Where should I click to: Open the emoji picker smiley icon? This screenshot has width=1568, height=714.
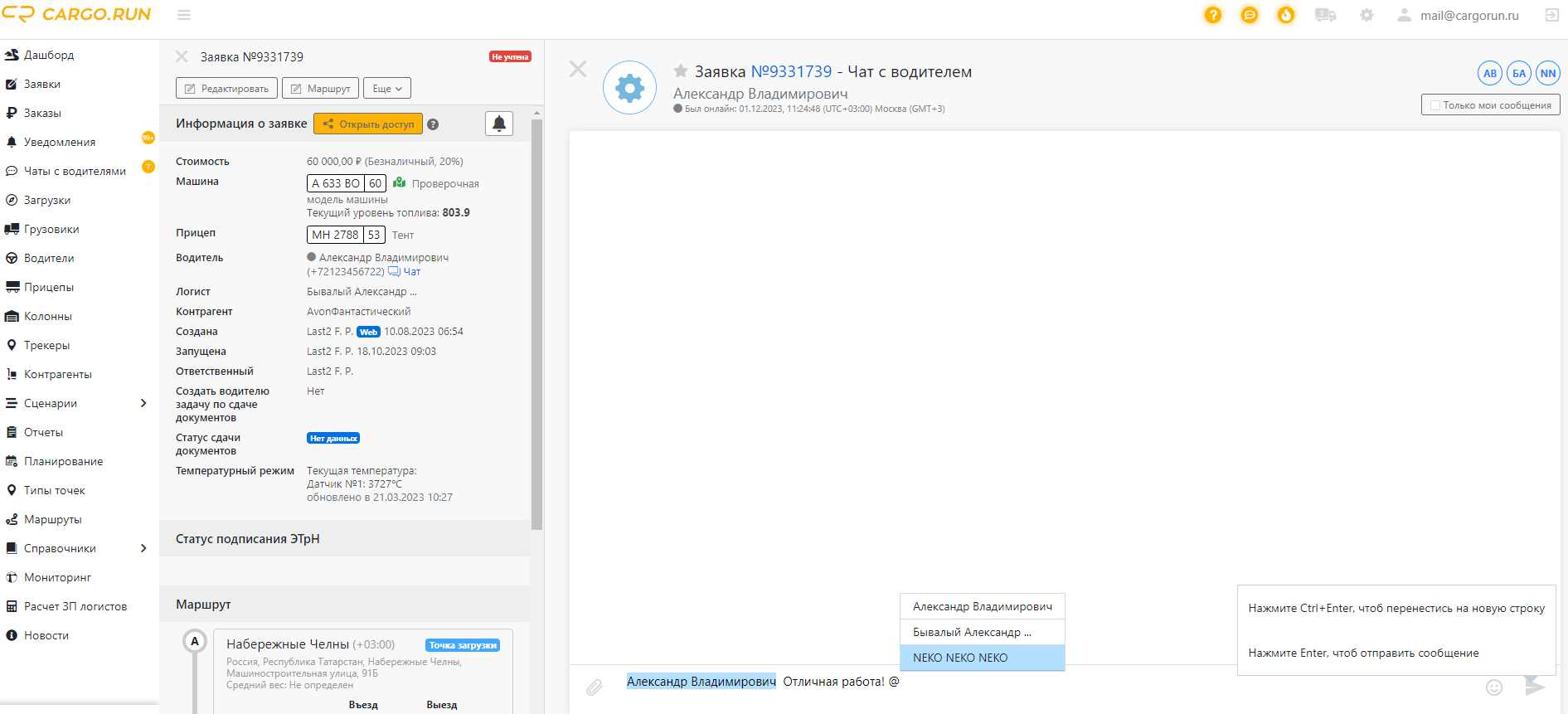click(1493, 687)
